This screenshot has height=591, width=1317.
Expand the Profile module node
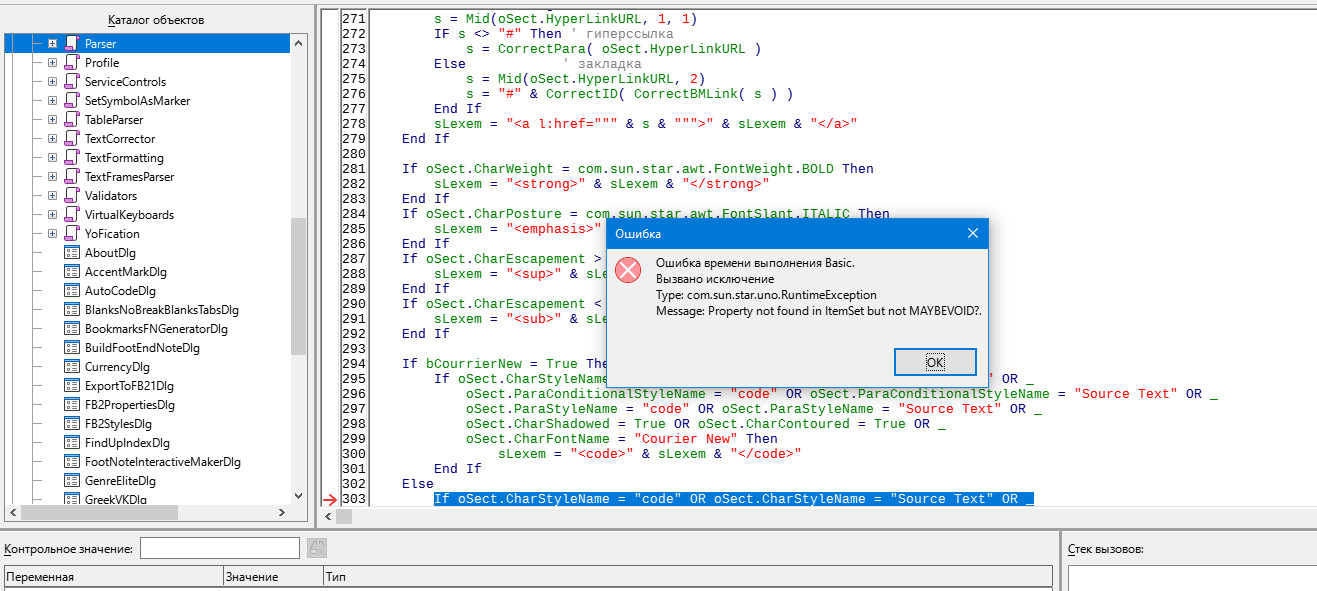(x=52, y=63)
